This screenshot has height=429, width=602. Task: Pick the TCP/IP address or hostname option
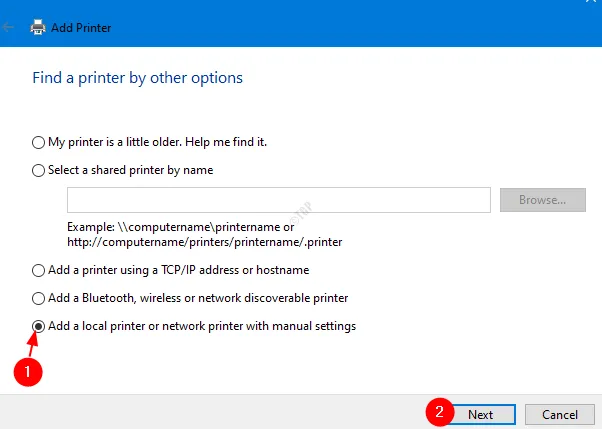39,270
